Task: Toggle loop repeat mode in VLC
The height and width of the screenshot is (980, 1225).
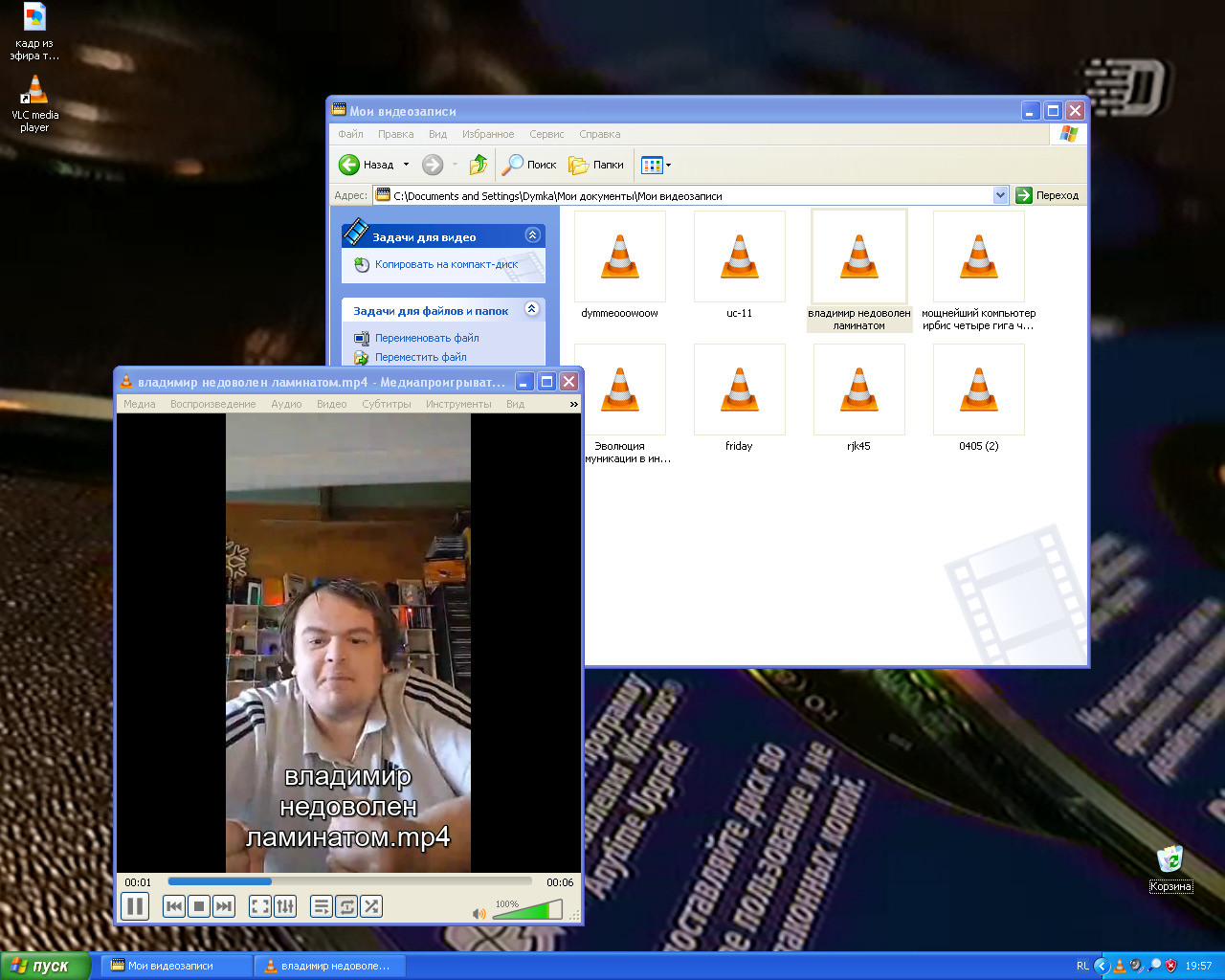Action: click(346, 906)
